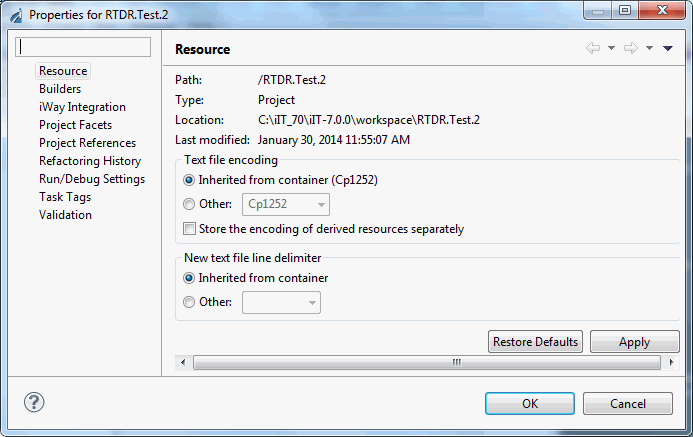Click the filter text input field
Viewport: 693px width, 437px height.
click(83, 47)
